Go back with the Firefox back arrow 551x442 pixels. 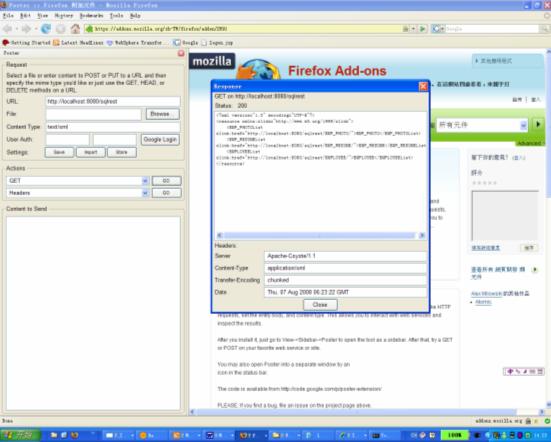8,29
